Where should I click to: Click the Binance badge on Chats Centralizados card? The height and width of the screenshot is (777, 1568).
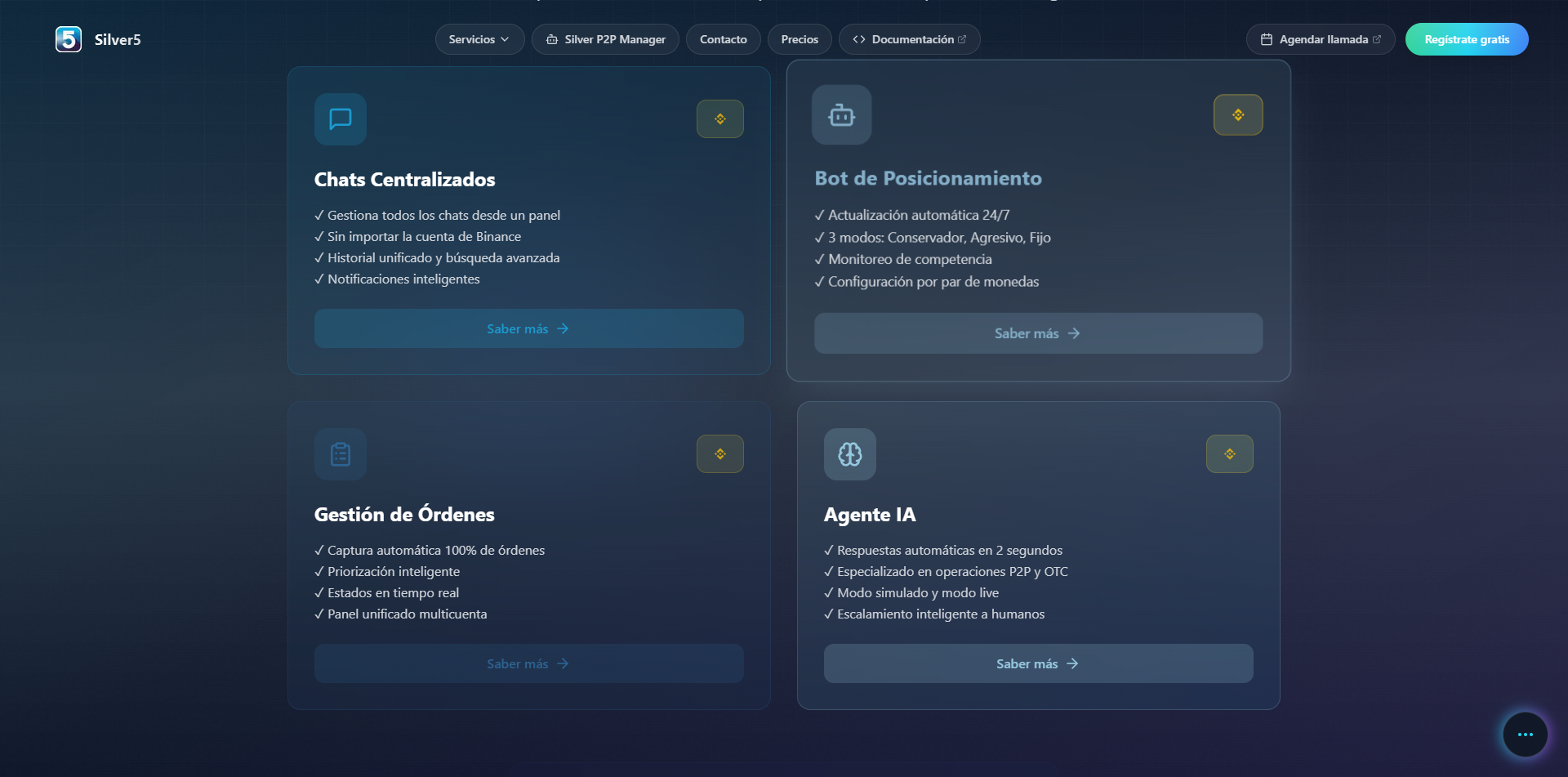719,119
